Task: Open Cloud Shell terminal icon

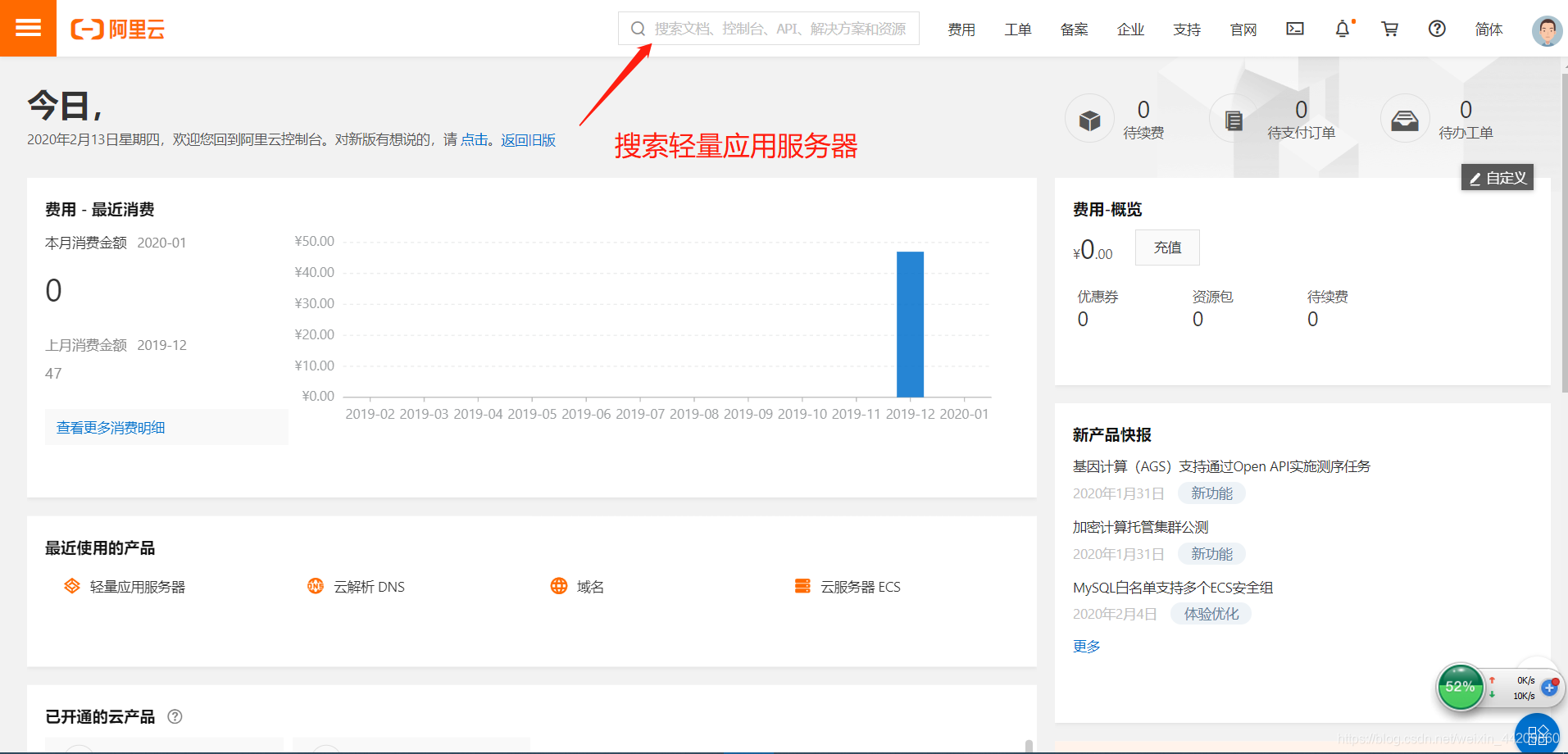Action: pyautogui.click(x=1295, y=29)
